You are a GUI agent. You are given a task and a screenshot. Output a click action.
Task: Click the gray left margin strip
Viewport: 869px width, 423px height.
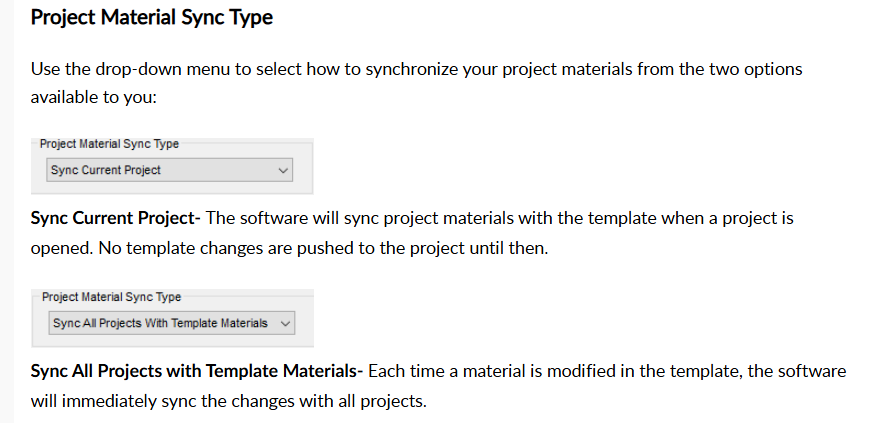[x=7, y=211]
